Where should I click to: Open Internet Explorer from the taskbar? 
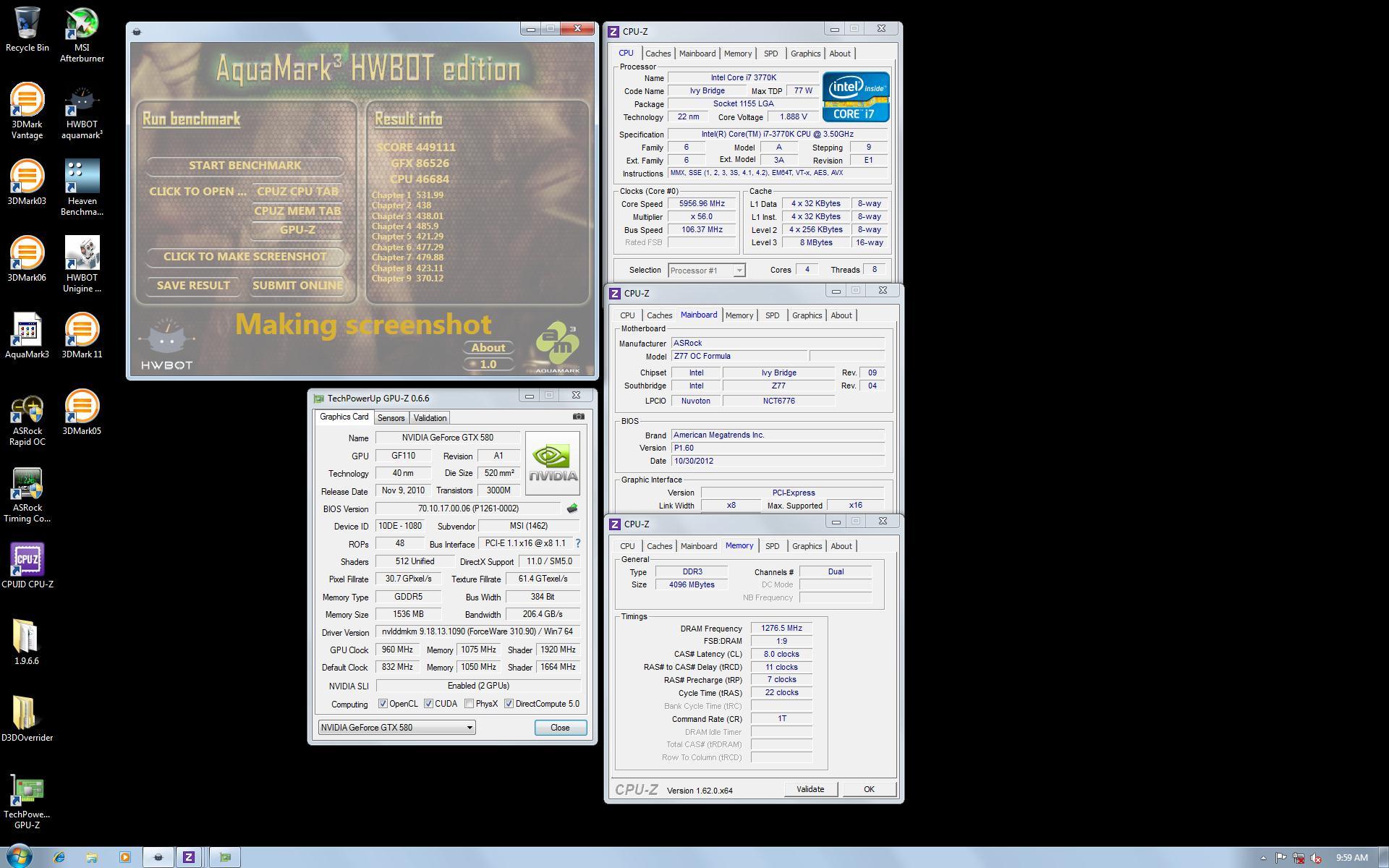59,857
